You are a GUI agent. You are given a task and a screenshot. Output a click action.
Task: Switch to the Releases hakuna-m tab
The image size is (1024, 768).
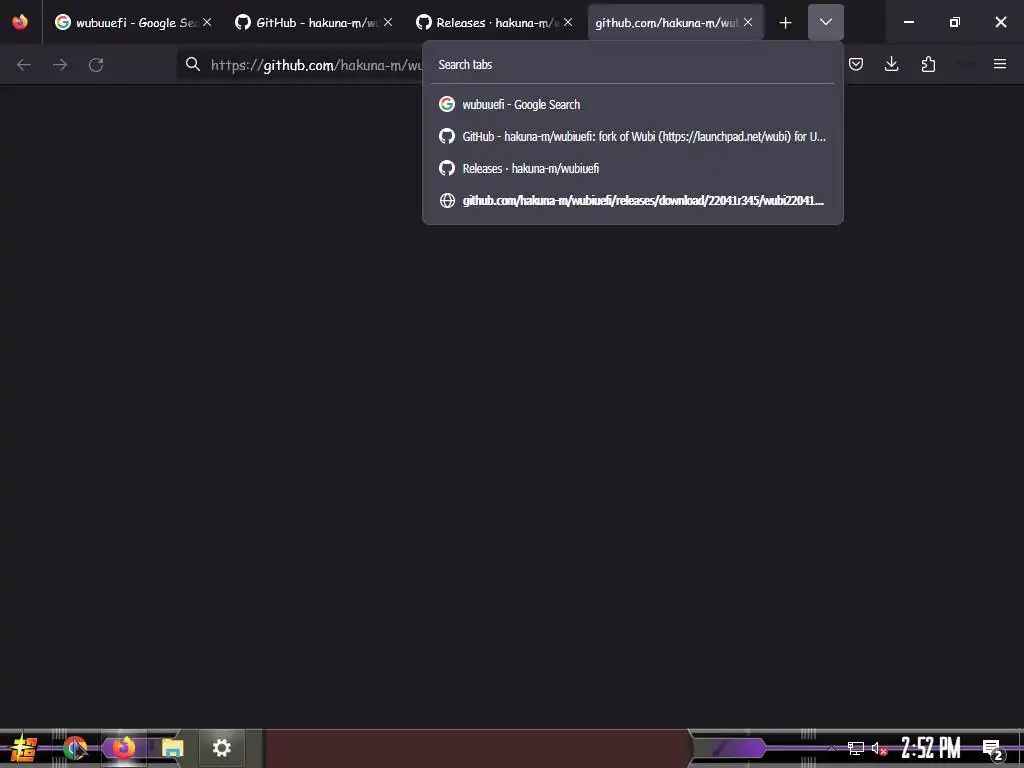pos(493,22)
